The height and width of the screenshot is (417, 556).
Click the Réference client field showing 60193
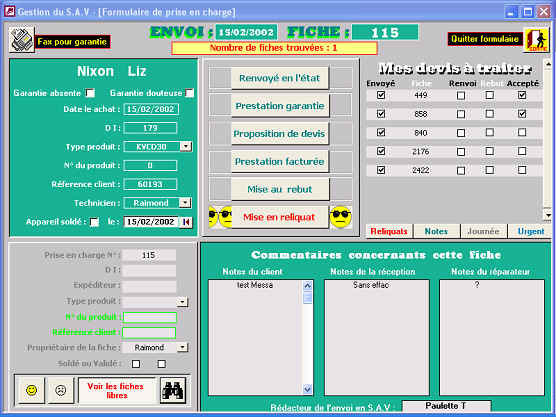(x=150, y=184)
